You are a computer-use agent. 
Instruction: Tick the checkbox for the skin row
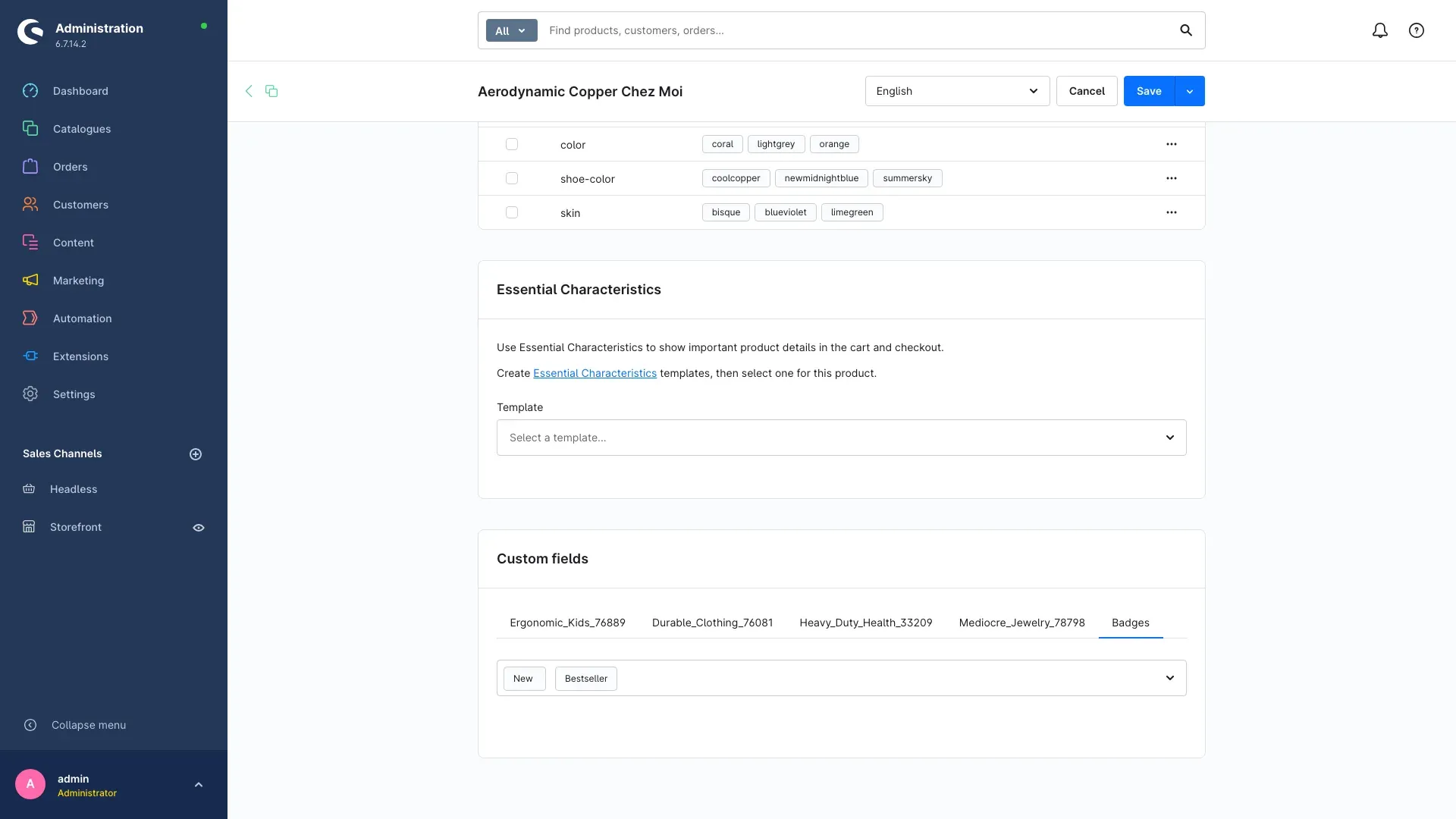(512, 212)
